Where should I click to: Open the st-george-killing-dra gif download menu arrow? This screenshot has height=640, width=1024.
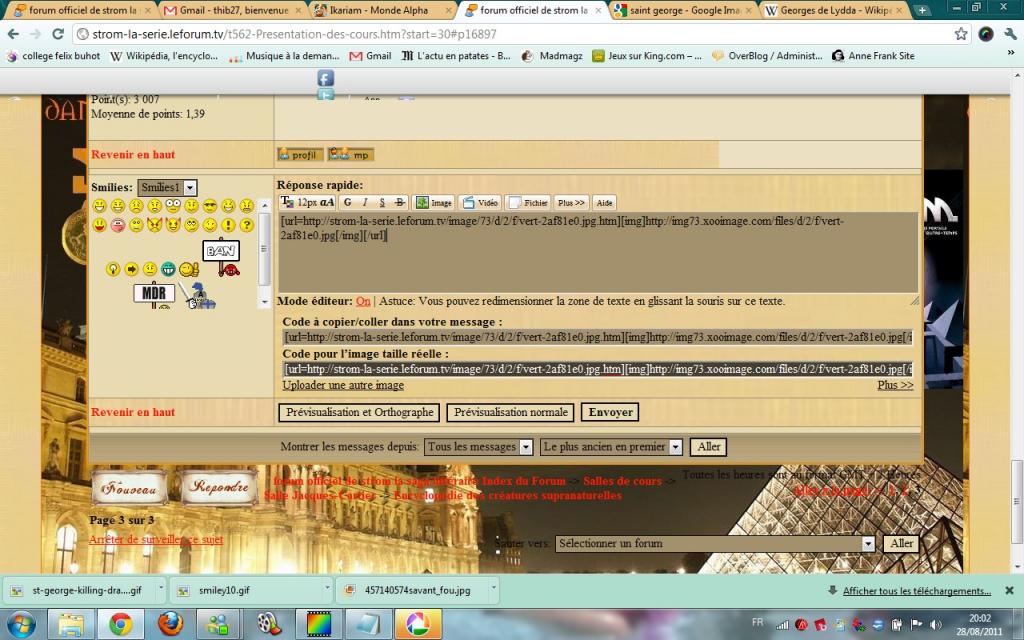161,588
